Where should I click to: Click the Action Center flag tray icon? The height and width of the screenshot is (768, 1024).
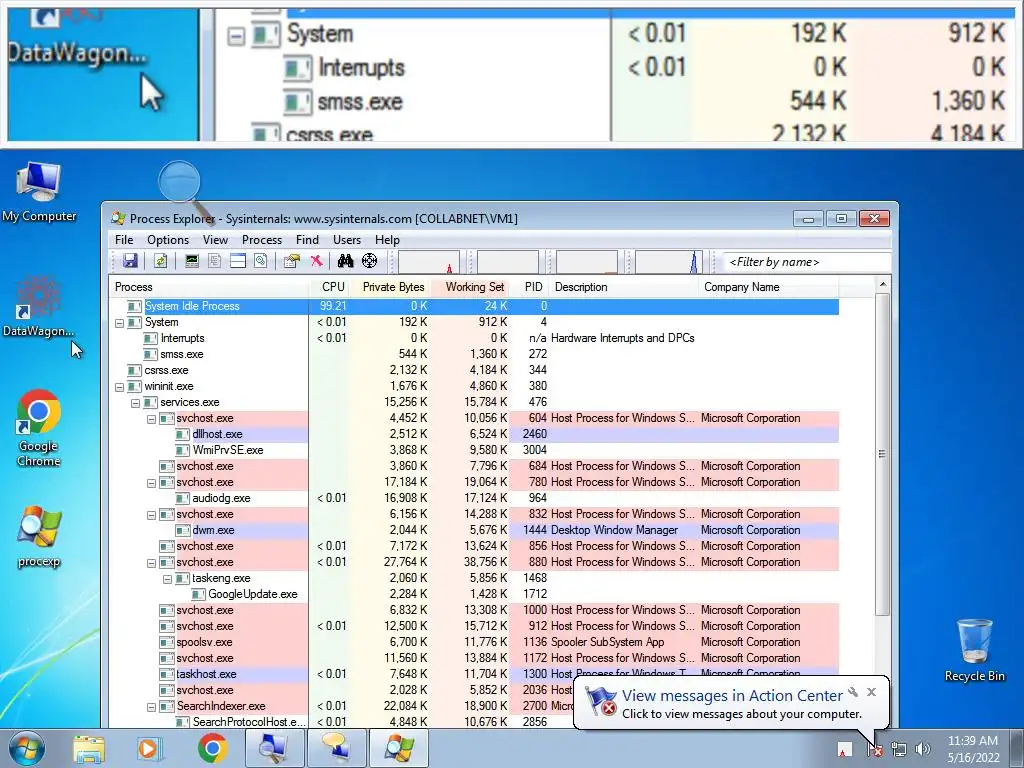click(874, 749)
